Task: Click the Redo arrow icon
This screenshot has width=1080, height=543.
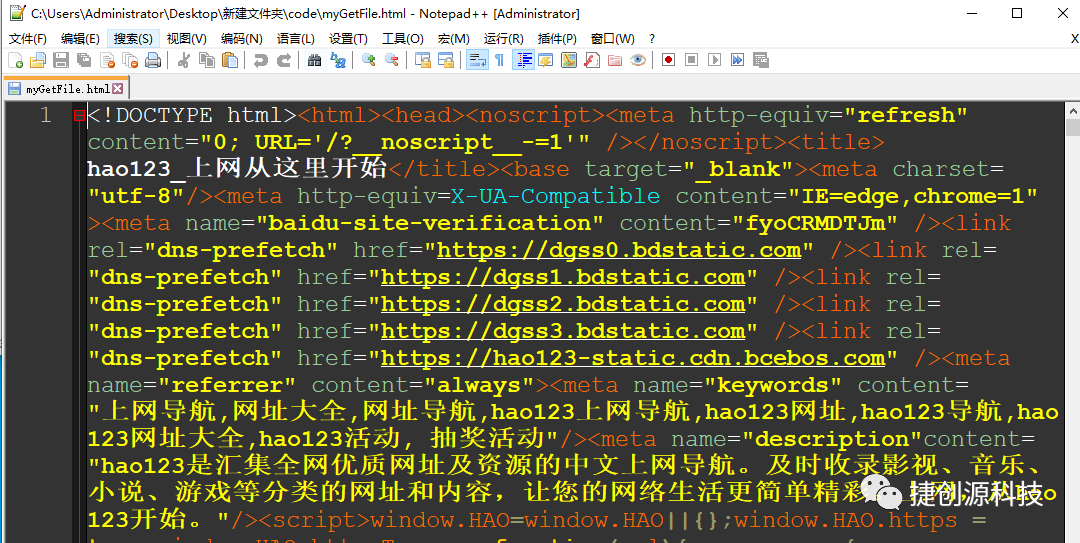Action: pyautogui.click(x=284, y=60)
